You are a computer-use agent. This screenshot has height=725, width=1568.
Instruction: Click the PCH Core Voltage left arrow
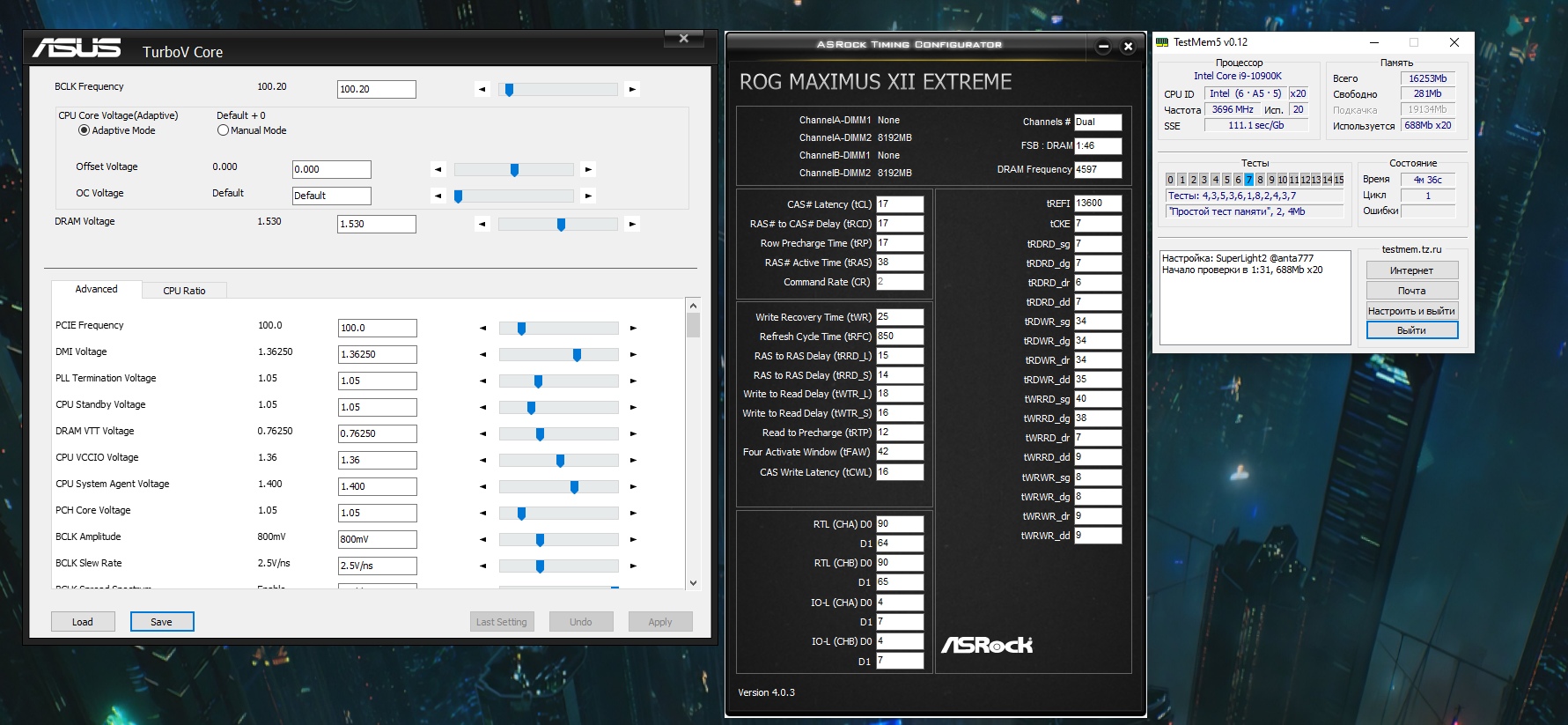482,513
